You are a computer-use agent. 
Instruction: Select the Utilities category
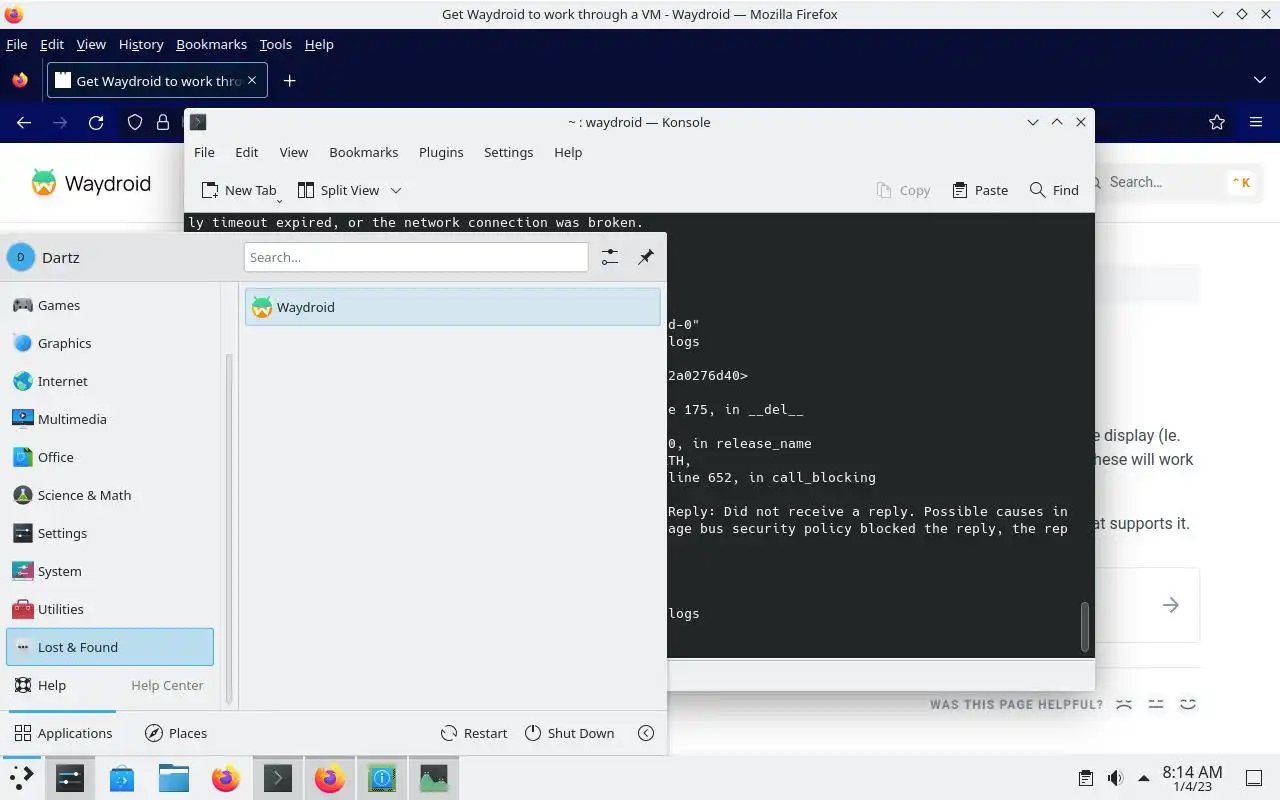pyautogui.click(x=110, y=609)
